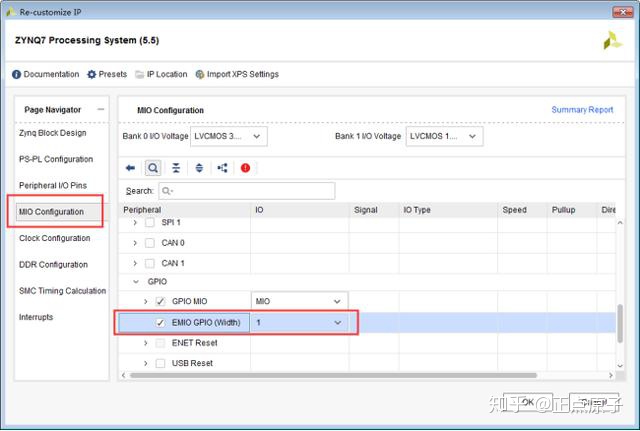Expand the CAN 1 tree row
640x431 pixels.
(x=135, y=263)
